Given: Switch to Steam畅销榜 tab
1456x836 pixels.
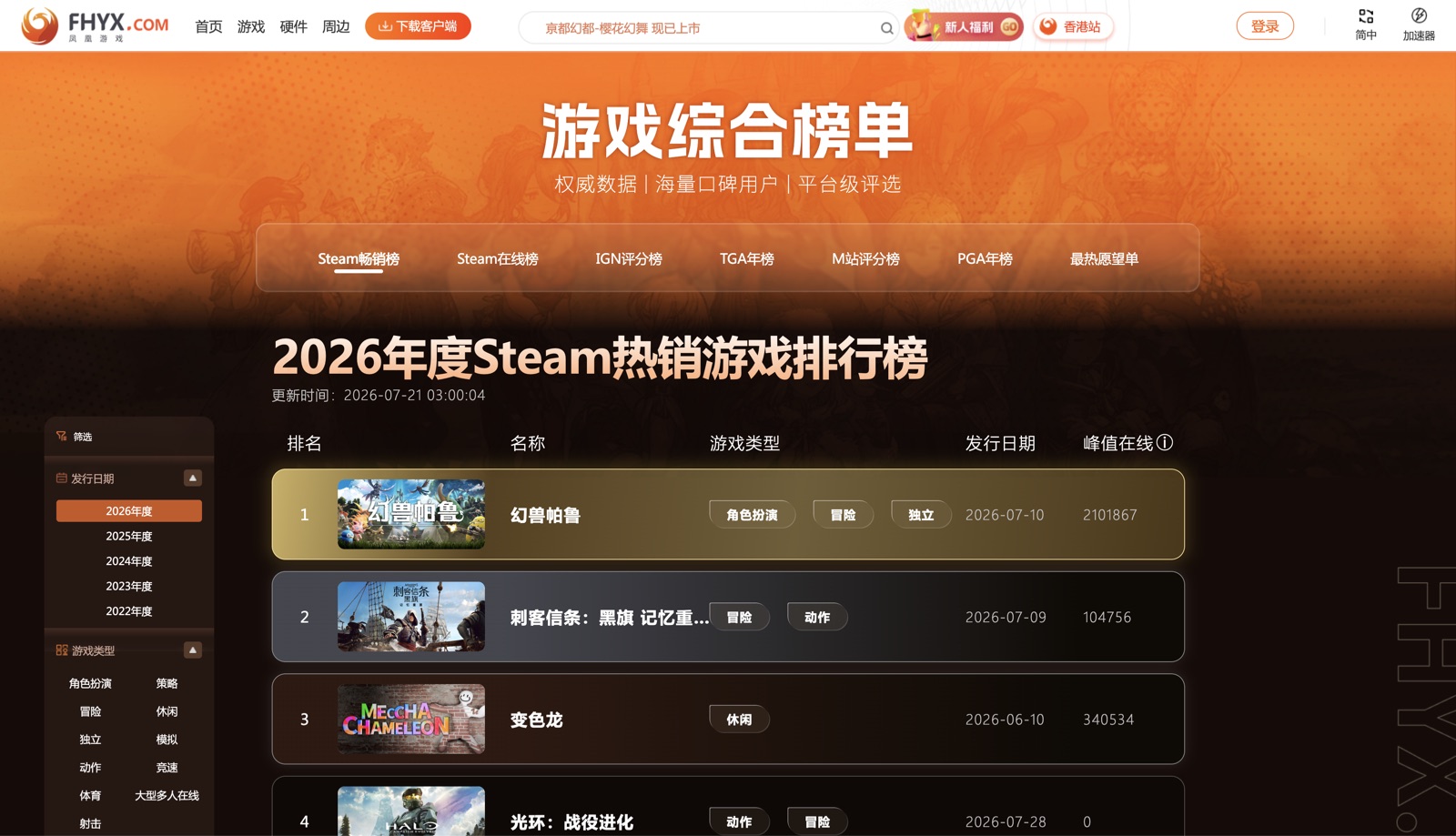Looking at the screenshot, I should click(x=359, y=259).
